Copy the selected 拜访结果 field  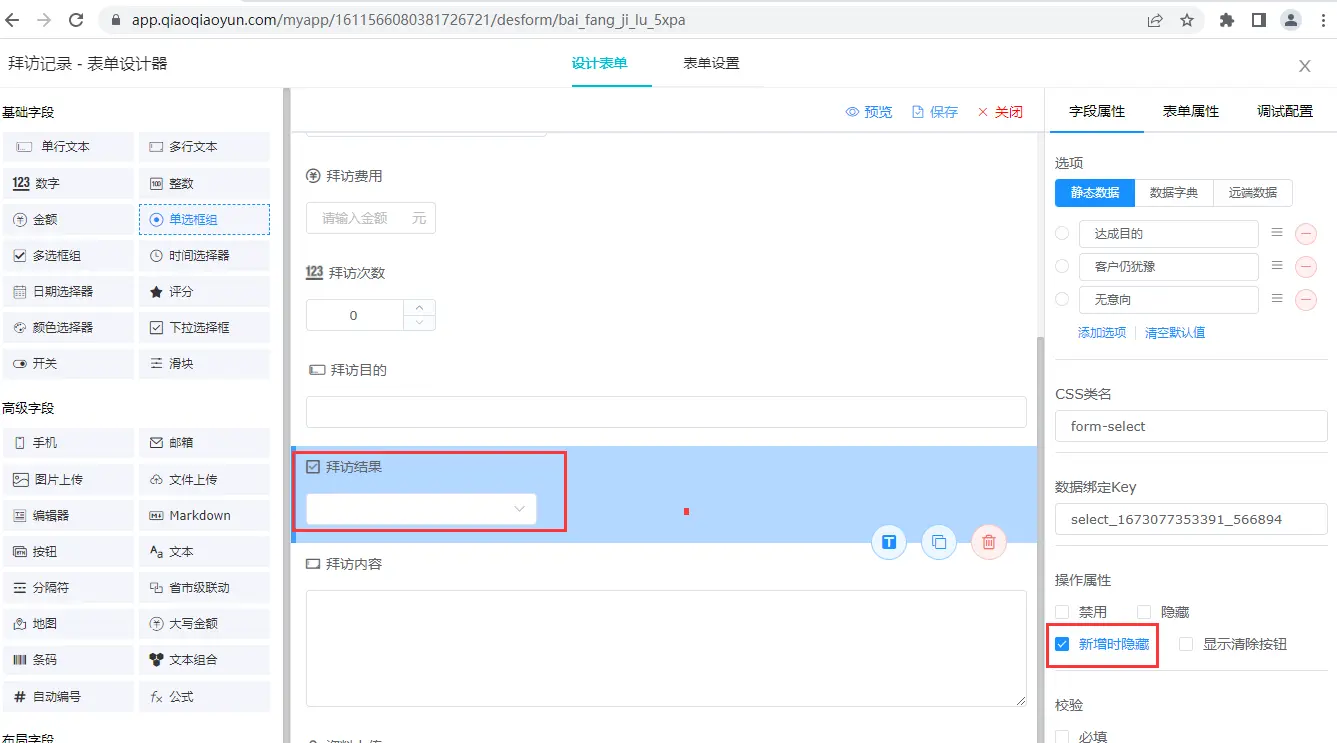click(939, 542)
